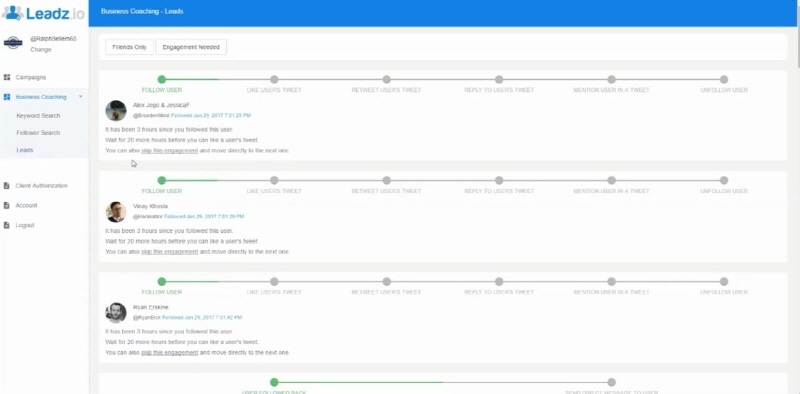Open Keyword Search submenu item
Viewport: 800px width, 394px height.
point(38,116)
